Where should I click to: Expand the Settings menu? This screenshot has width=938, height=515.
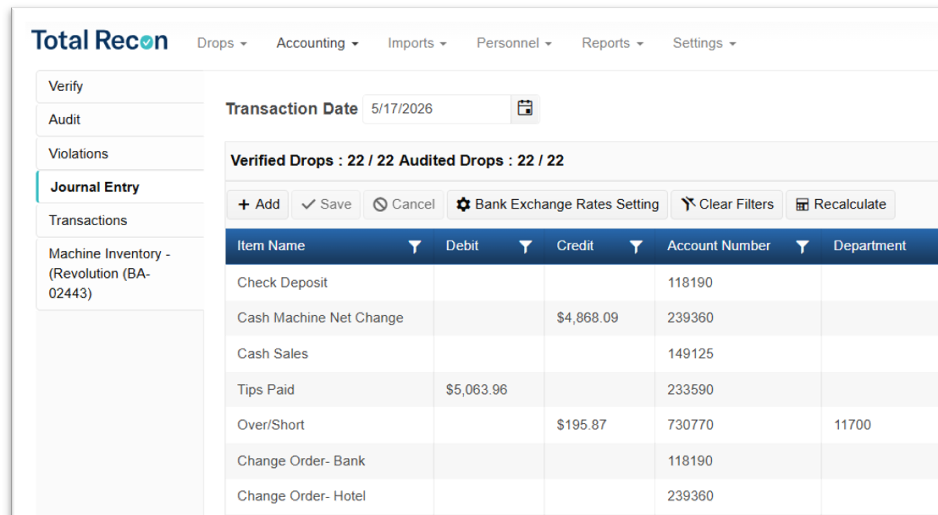[704, 43]
